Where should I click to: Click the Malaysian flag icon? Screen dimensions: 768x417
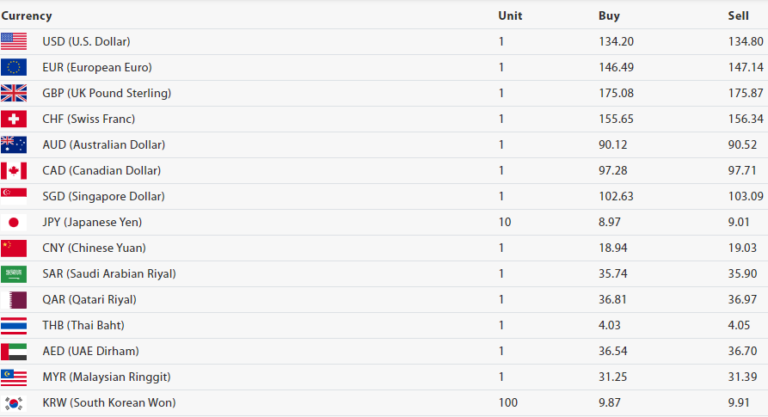pos(14,377)
